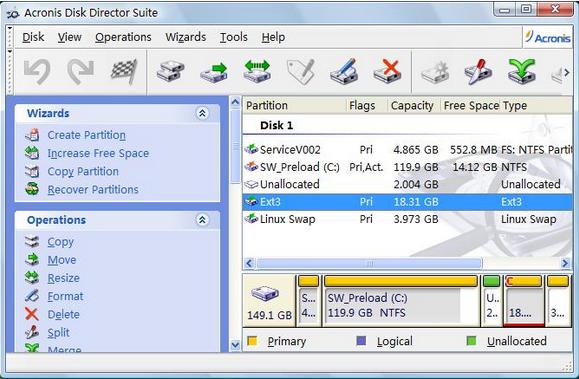Click the Undo toolbar icon

37,71
